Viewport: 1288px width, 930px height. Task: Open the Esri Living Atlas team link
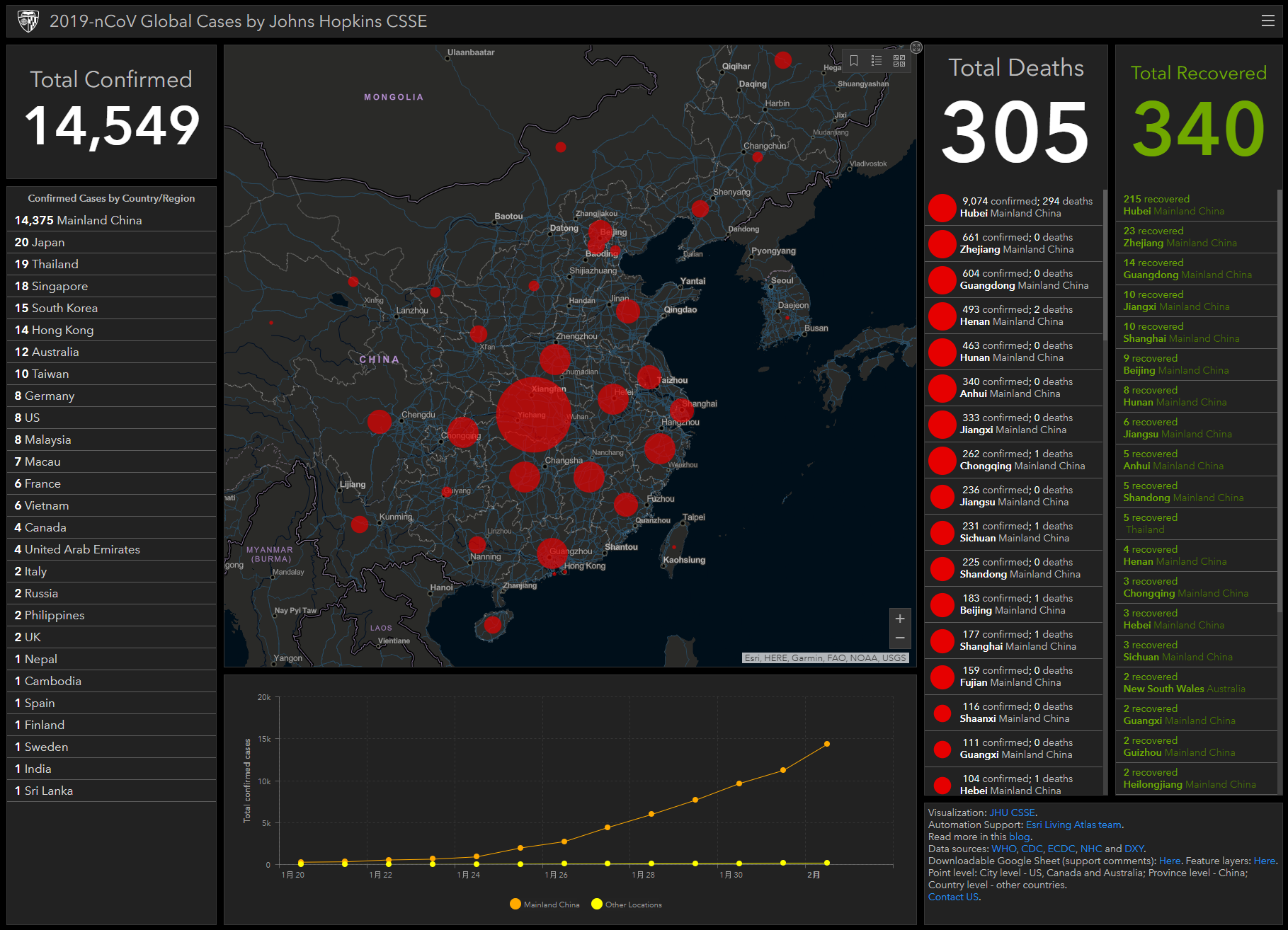[1073, 825]
